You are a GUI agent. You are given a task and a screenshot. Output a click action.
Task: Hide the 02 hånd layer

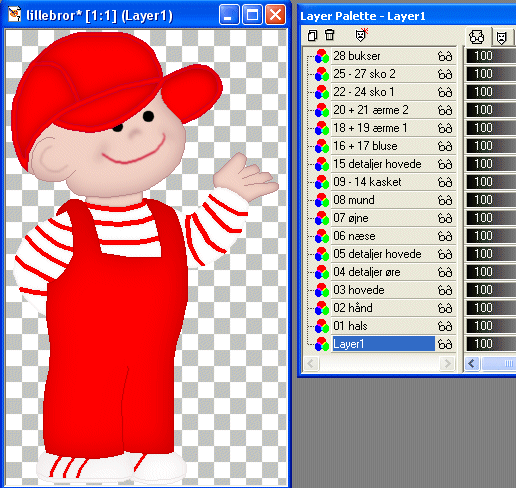(x=445, y=309)
